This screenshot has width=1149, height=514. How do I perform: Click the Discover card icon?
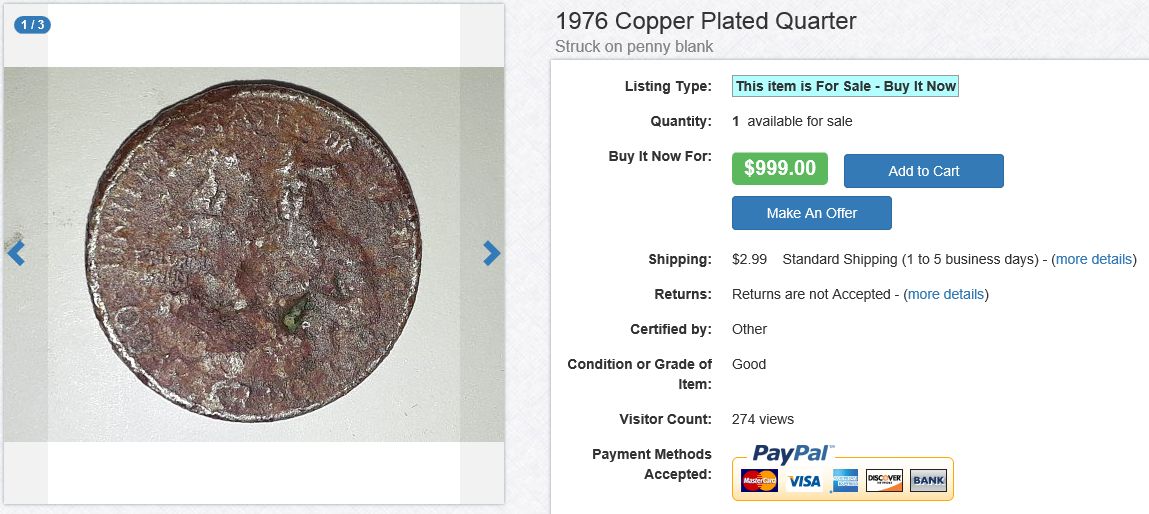coord(884,481)
